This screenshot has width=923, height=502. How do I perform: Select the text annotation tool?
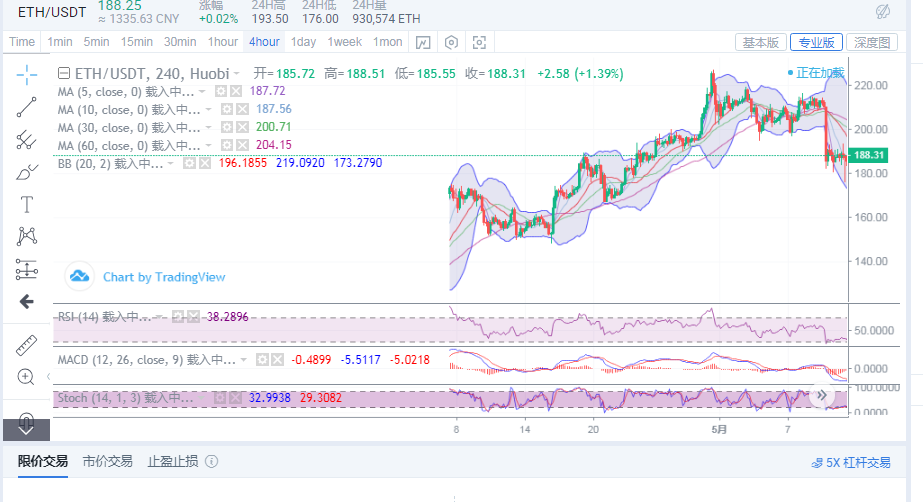click(x=27, y=204)
